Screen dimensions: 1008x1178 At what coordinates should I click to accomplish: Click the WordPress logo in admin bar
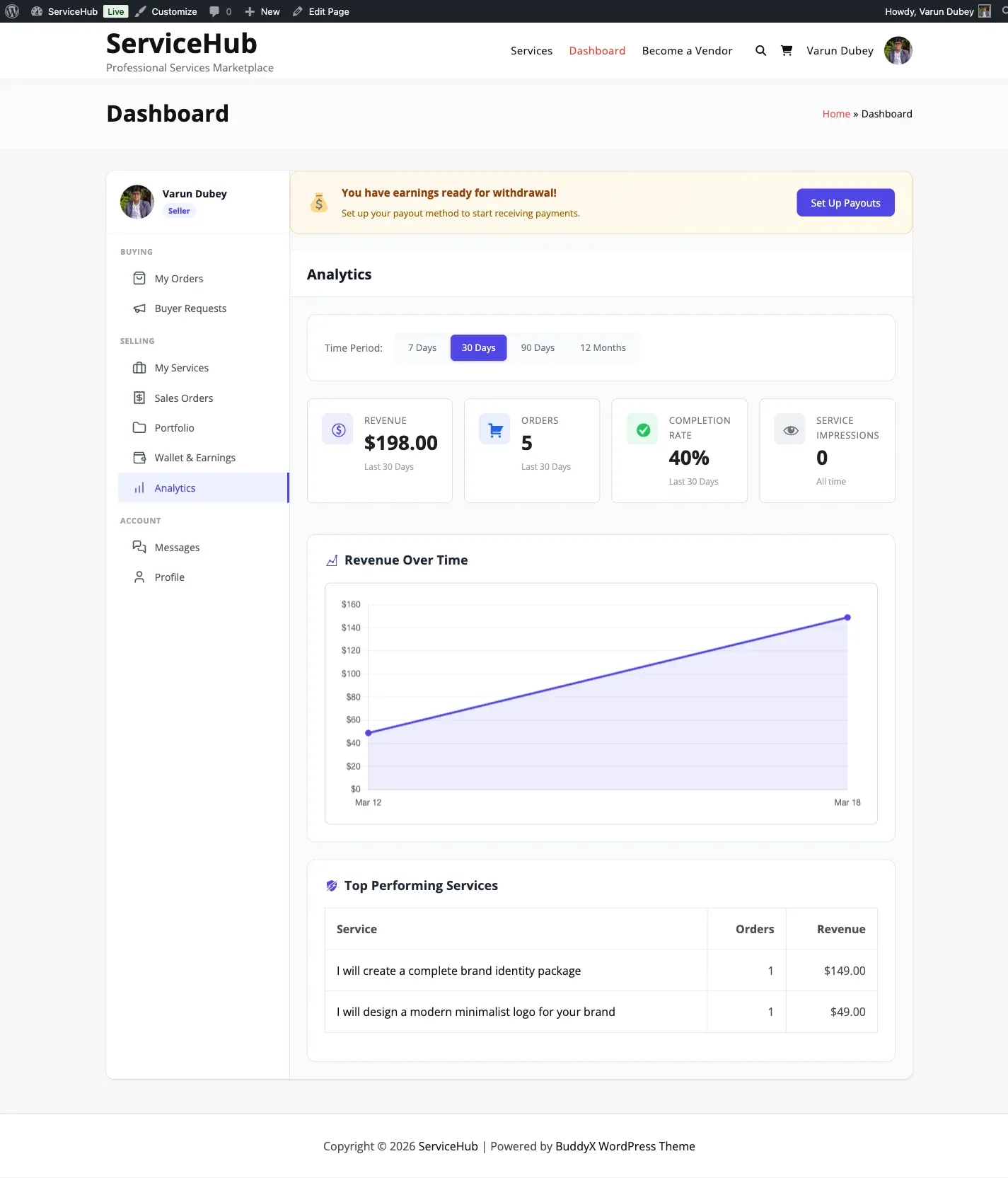pos(12,11)
